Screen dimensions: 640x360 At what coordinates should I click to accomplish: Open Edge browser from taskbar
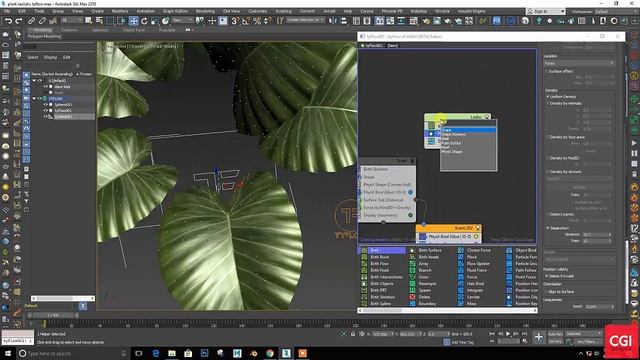click(156, 353)
